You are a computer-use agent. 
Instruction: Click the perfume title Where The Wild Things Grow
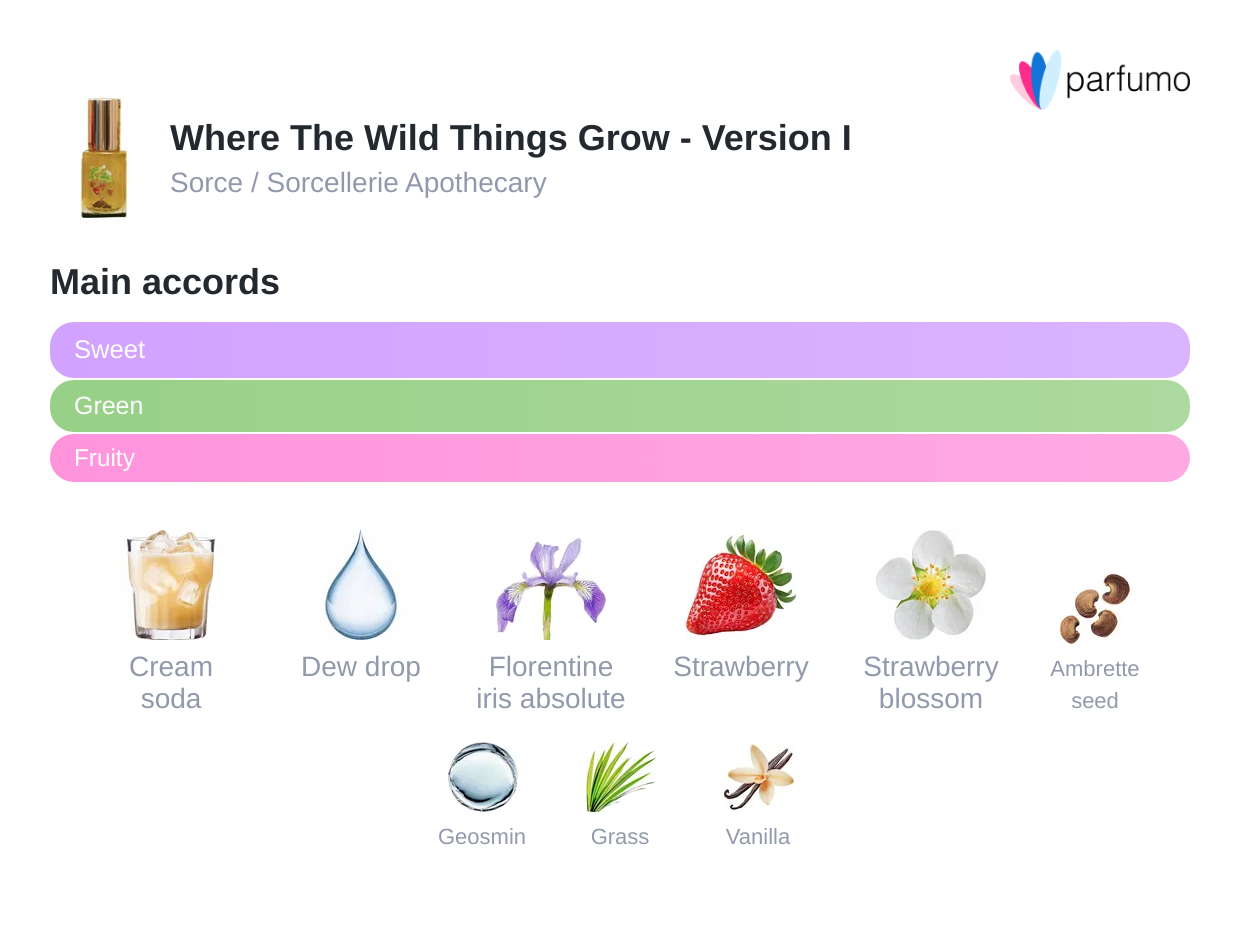click(x=510, y=138)
